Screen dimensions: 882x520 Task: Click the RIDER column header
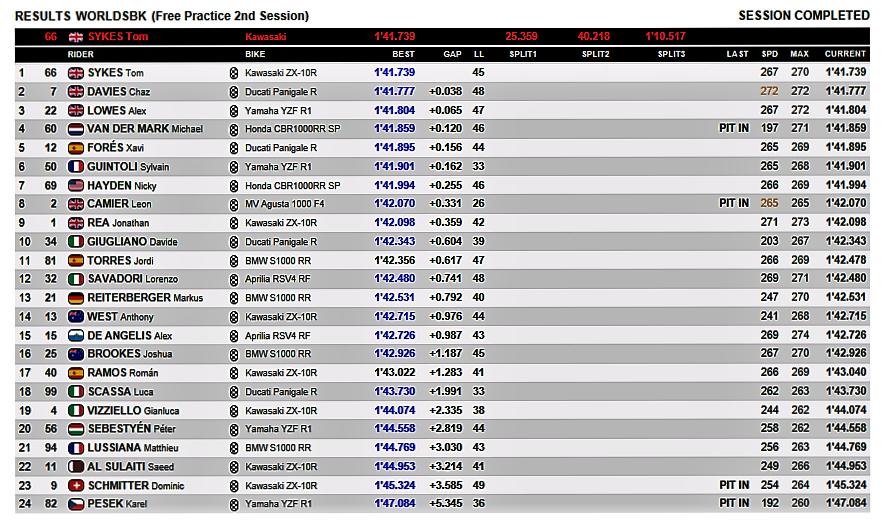tap(80, 55)
